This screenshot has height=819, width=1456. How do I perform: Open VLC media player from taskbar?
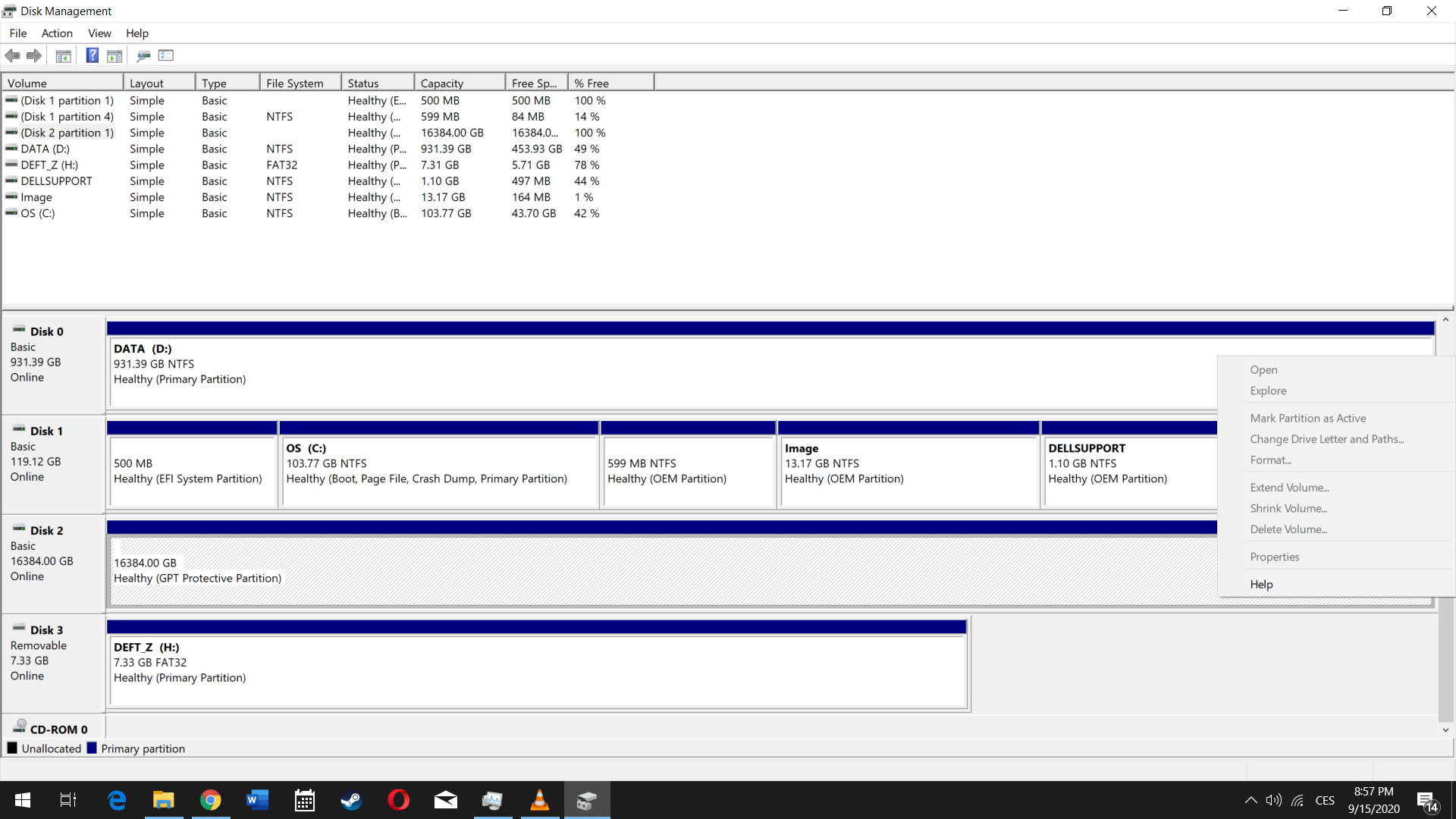[x=539, y=800]
